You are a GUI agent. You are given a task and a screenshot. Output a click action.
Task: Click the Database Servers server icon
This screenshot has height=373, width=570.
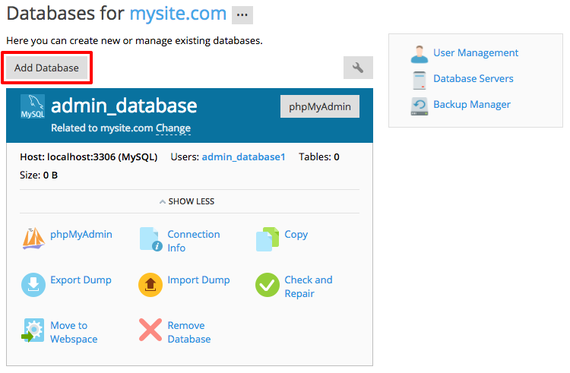pos(419,80)
